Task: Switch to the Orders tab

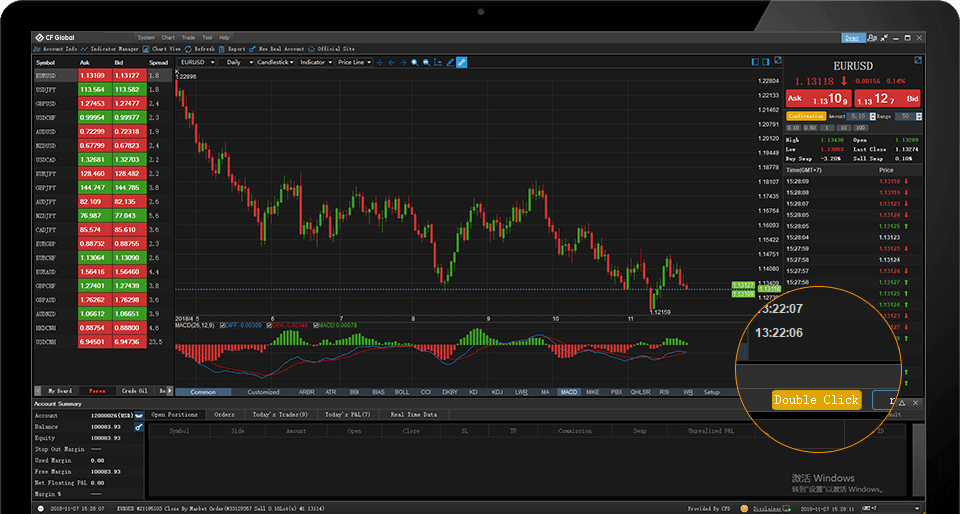Action: (x=224, y=414)
